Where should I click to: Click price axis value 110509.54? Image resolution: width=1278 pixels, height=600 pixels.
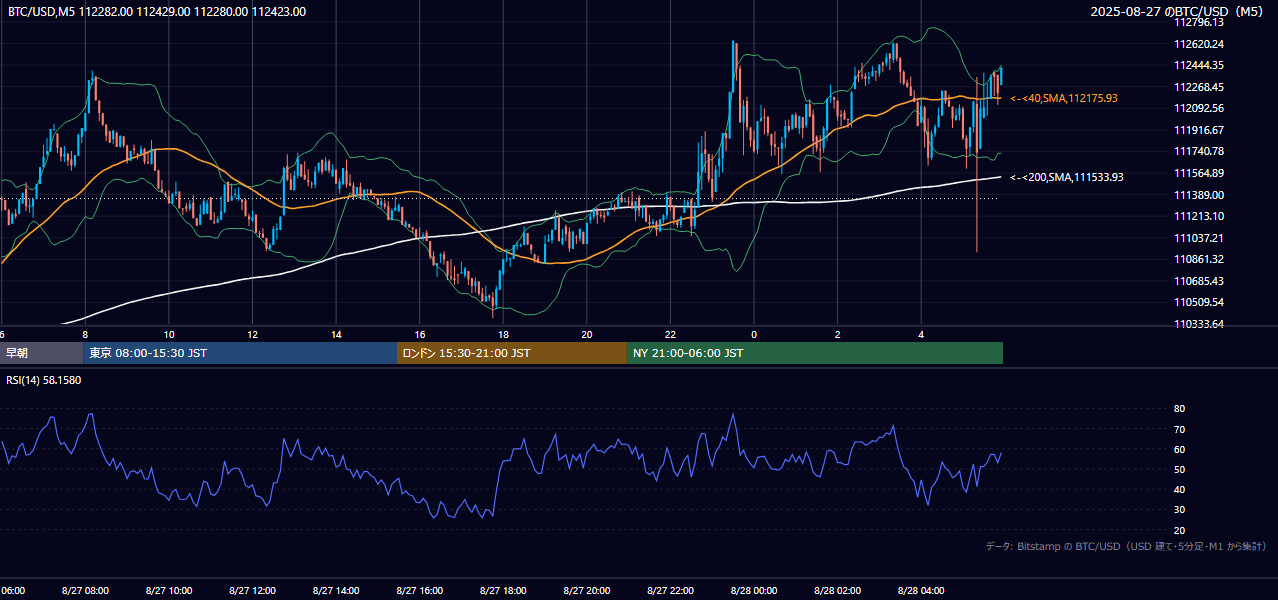pos(1199,302)
